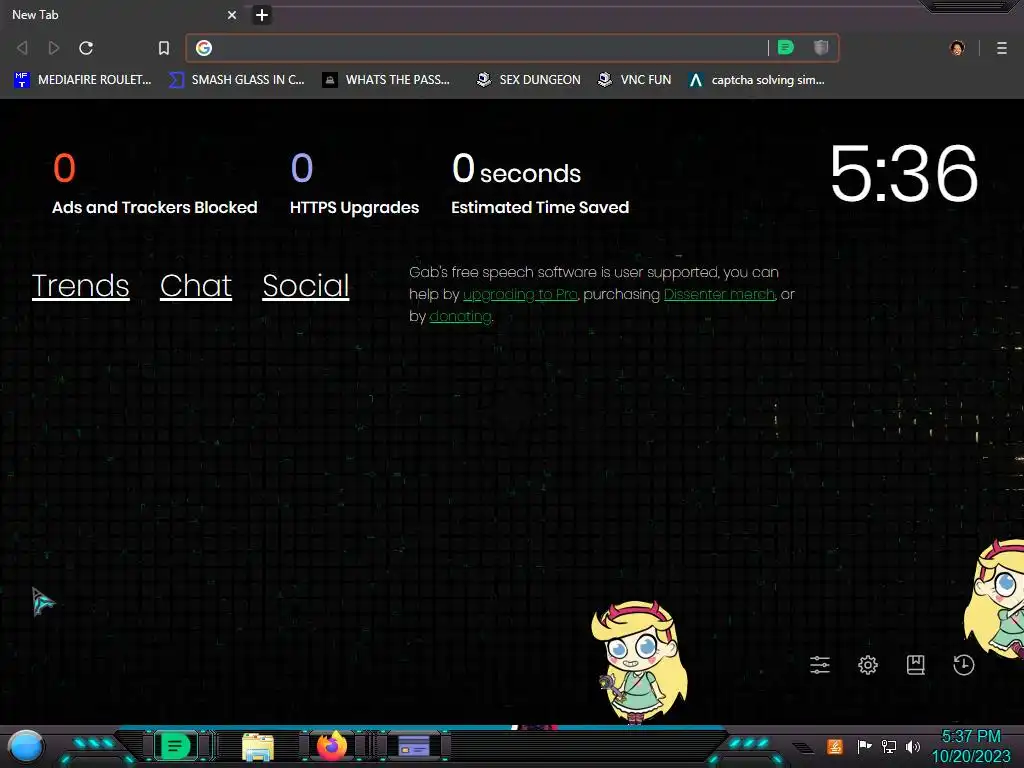Bookmark this page icon
Screen dimensions: 1024x768
[x=164, y=48]
